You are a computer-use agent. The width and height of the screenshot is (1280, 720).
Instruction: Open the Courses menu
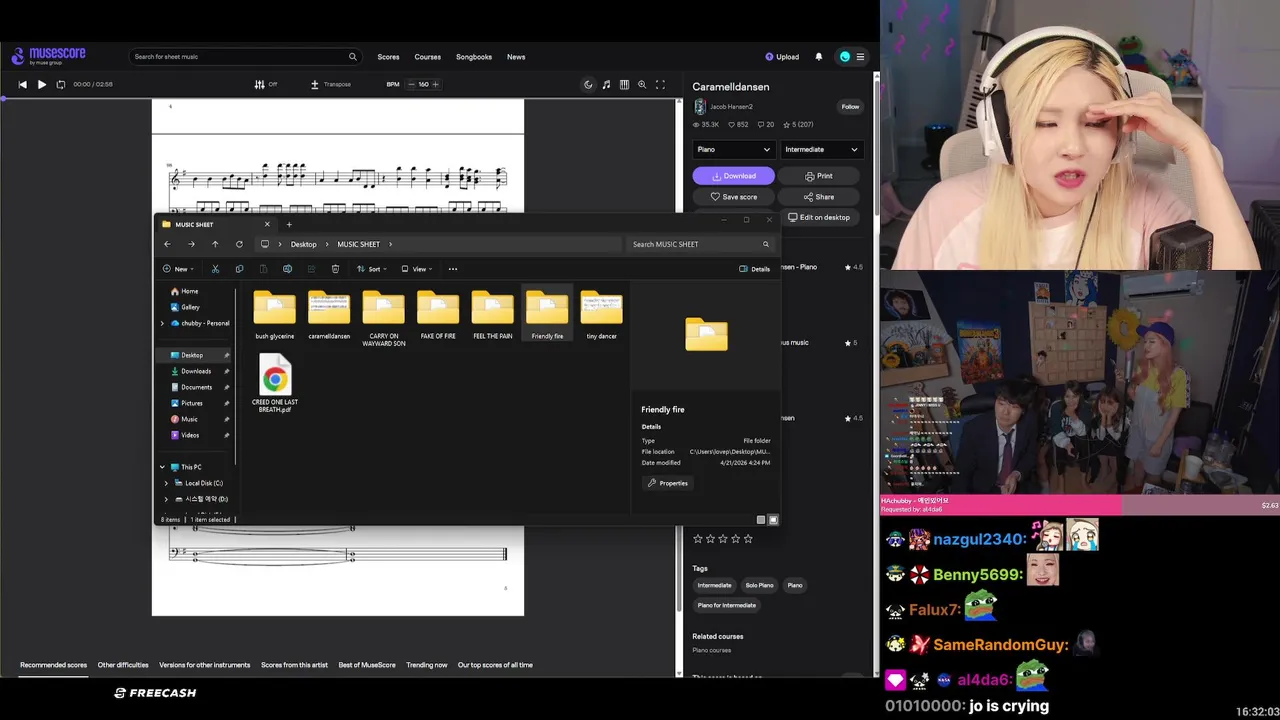pos(428,57)
